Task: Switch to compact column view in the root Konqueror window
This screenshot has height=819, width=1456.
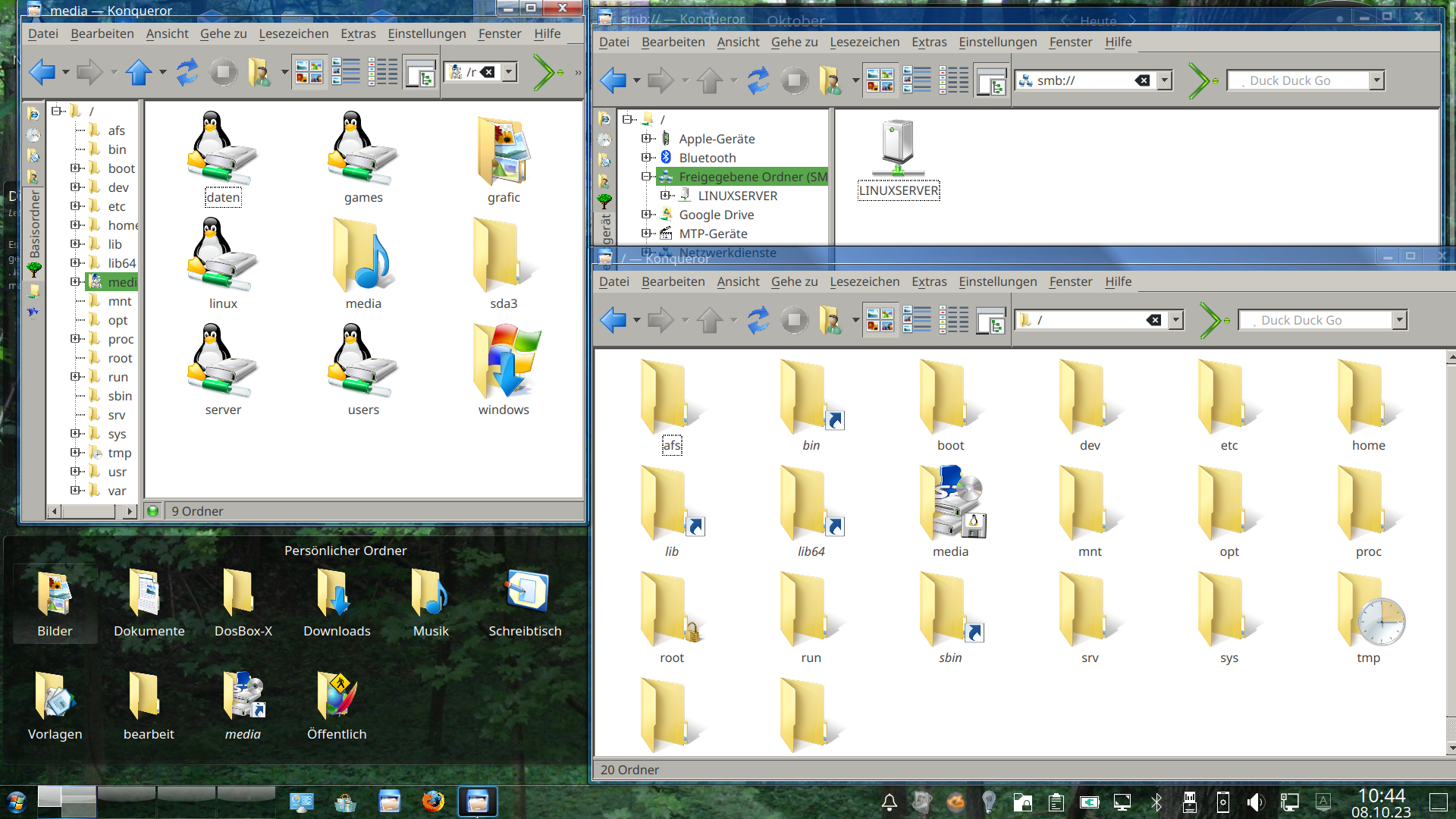Action: click(954, 320)
